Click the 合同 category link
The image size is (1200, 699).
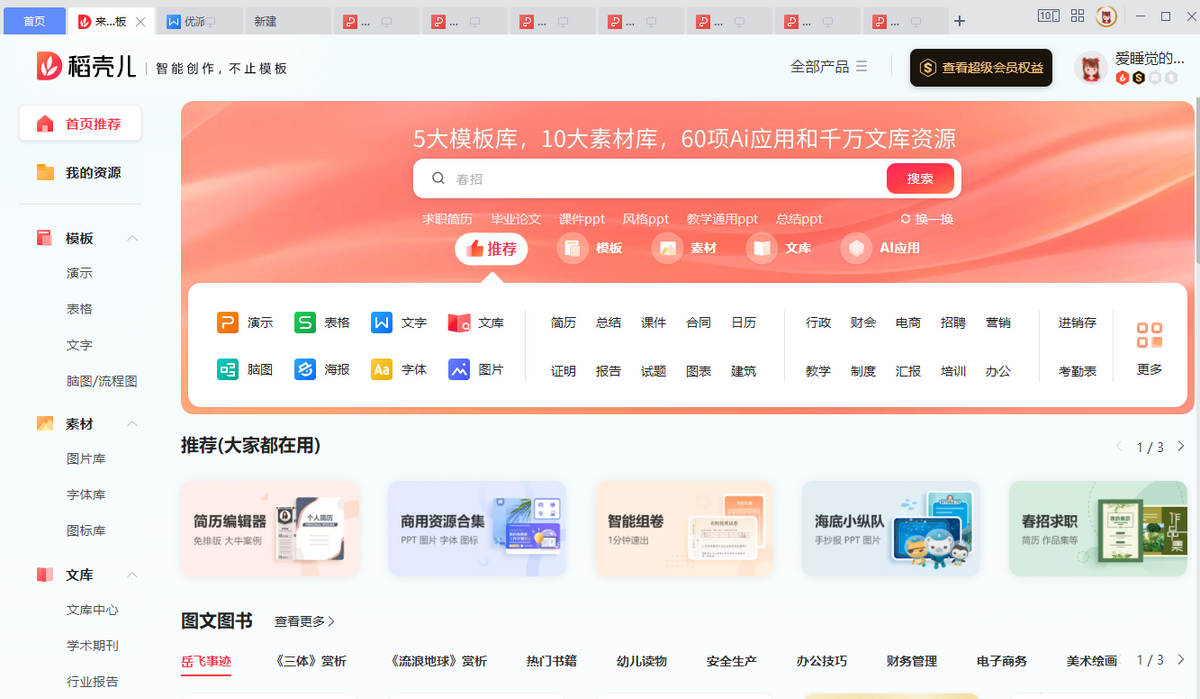coord(698,322)
